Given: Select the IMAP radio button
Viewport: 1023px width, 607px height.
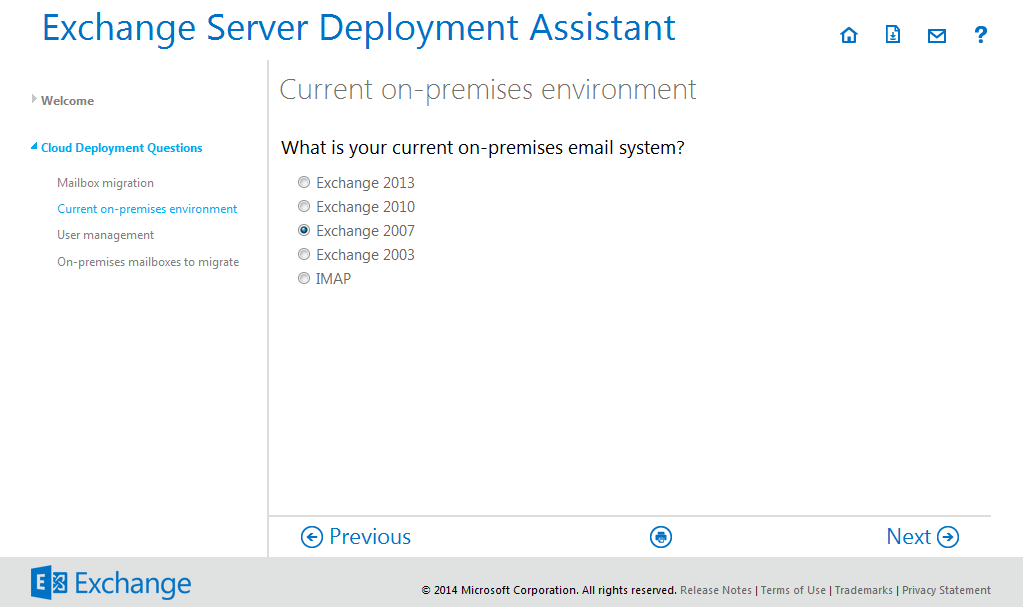Looking at the screenshot, I should pyautogui.click(x=304, y=279).
